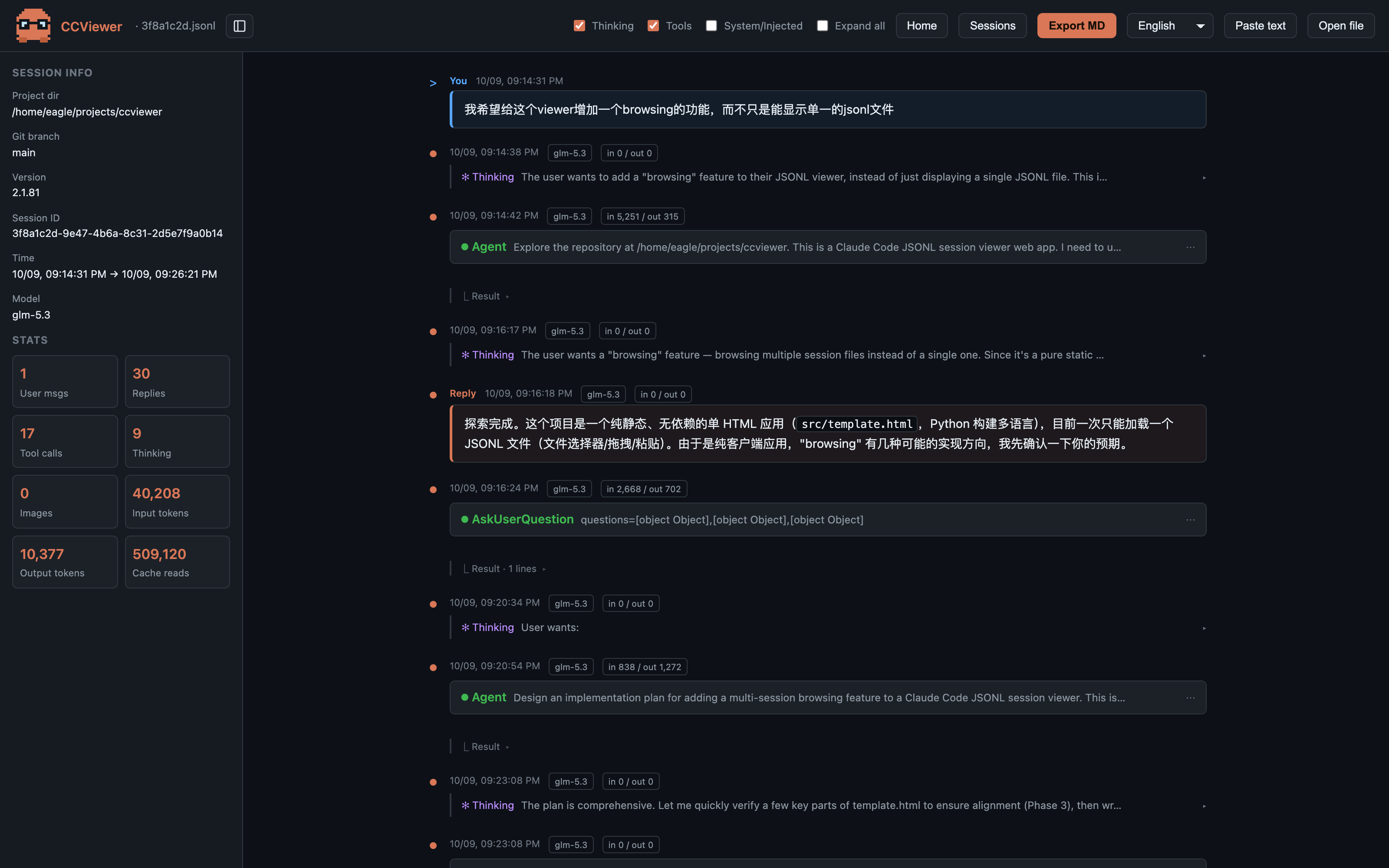The height and width of the screenshot is (868, 1389).
Task: Open the English language dropdown
Action: (x=1169, y=26)
